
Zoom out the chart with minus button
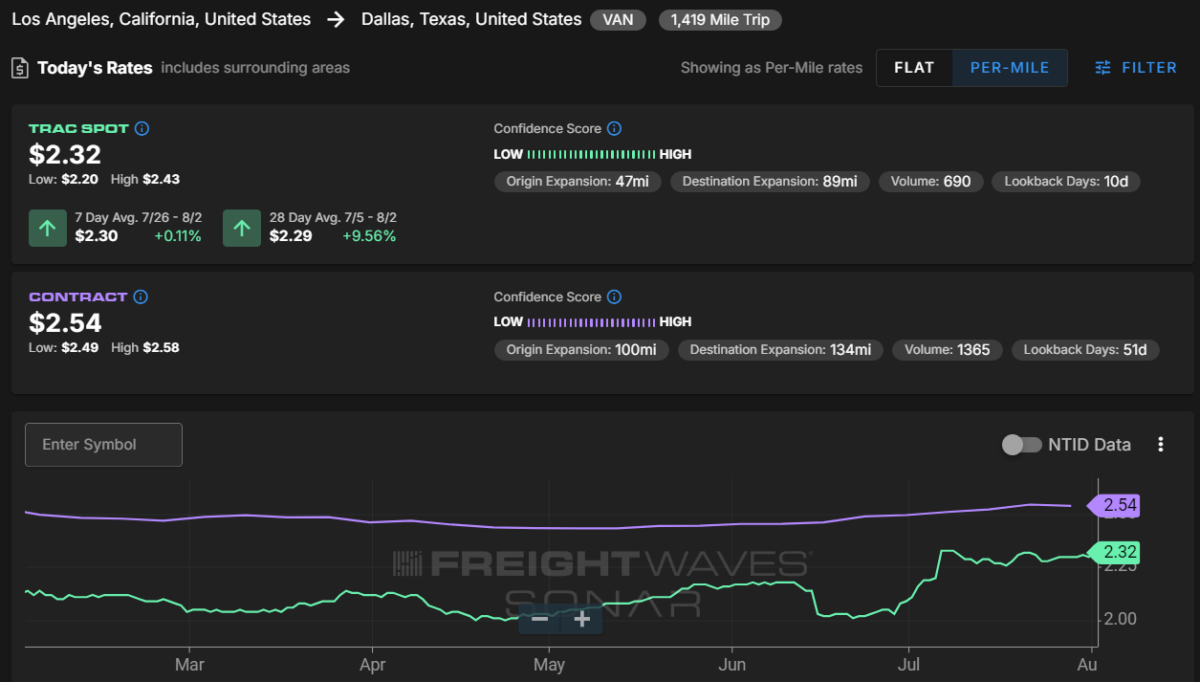tap(540, 619)
